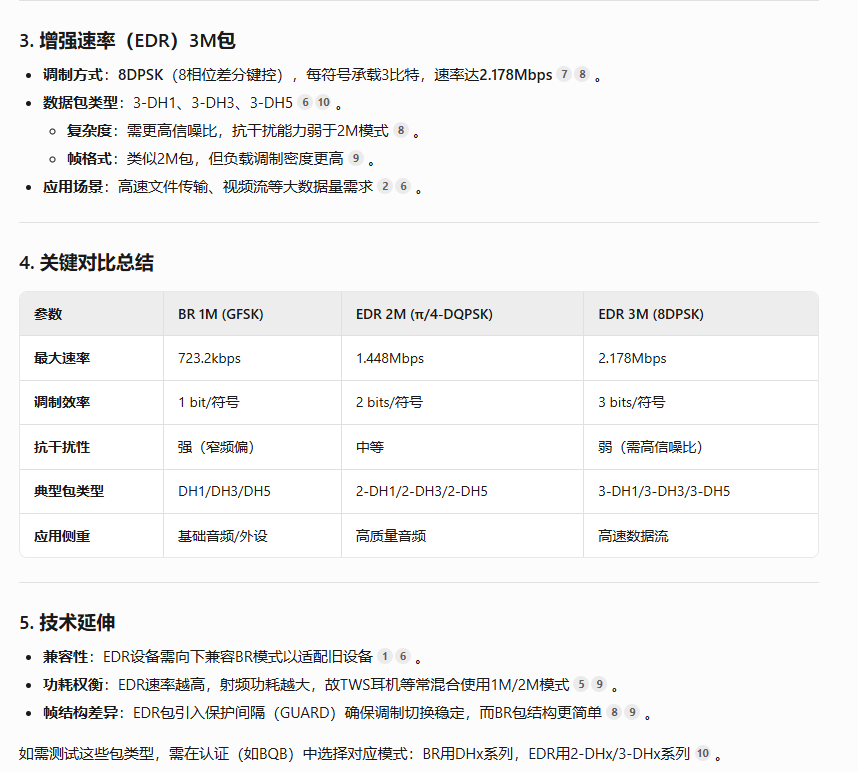This screenshot has width=858, height=772.
Task: Select the heading 4. 关键对比总结
Action: point(86,263)
